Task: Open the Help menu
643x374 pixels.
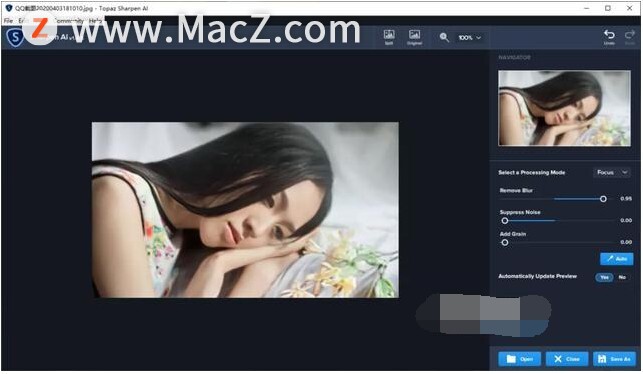Action: click(x=95, y=21)
